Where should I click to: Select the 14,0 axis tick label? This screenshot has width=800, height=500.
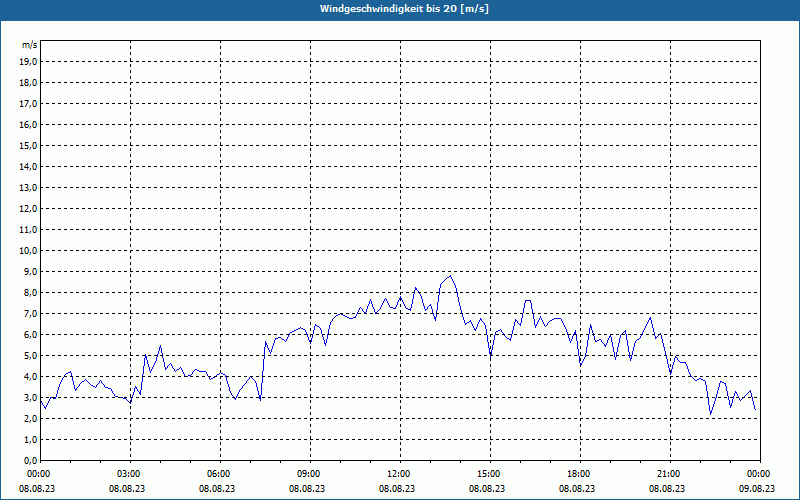(28, 166)
